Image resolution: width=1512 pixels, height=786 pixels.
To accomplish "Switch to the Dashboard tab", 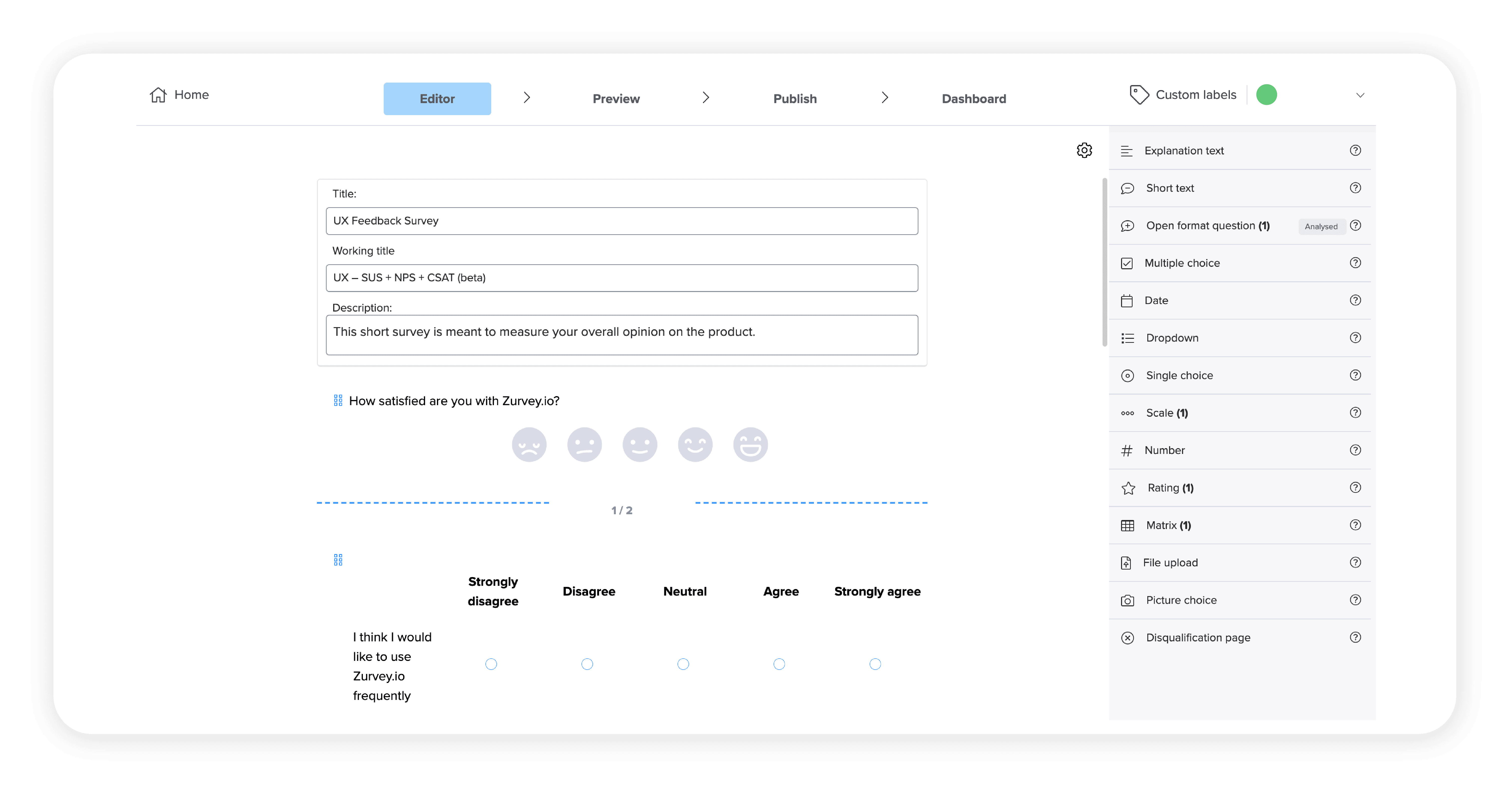I will pos(974,97).
